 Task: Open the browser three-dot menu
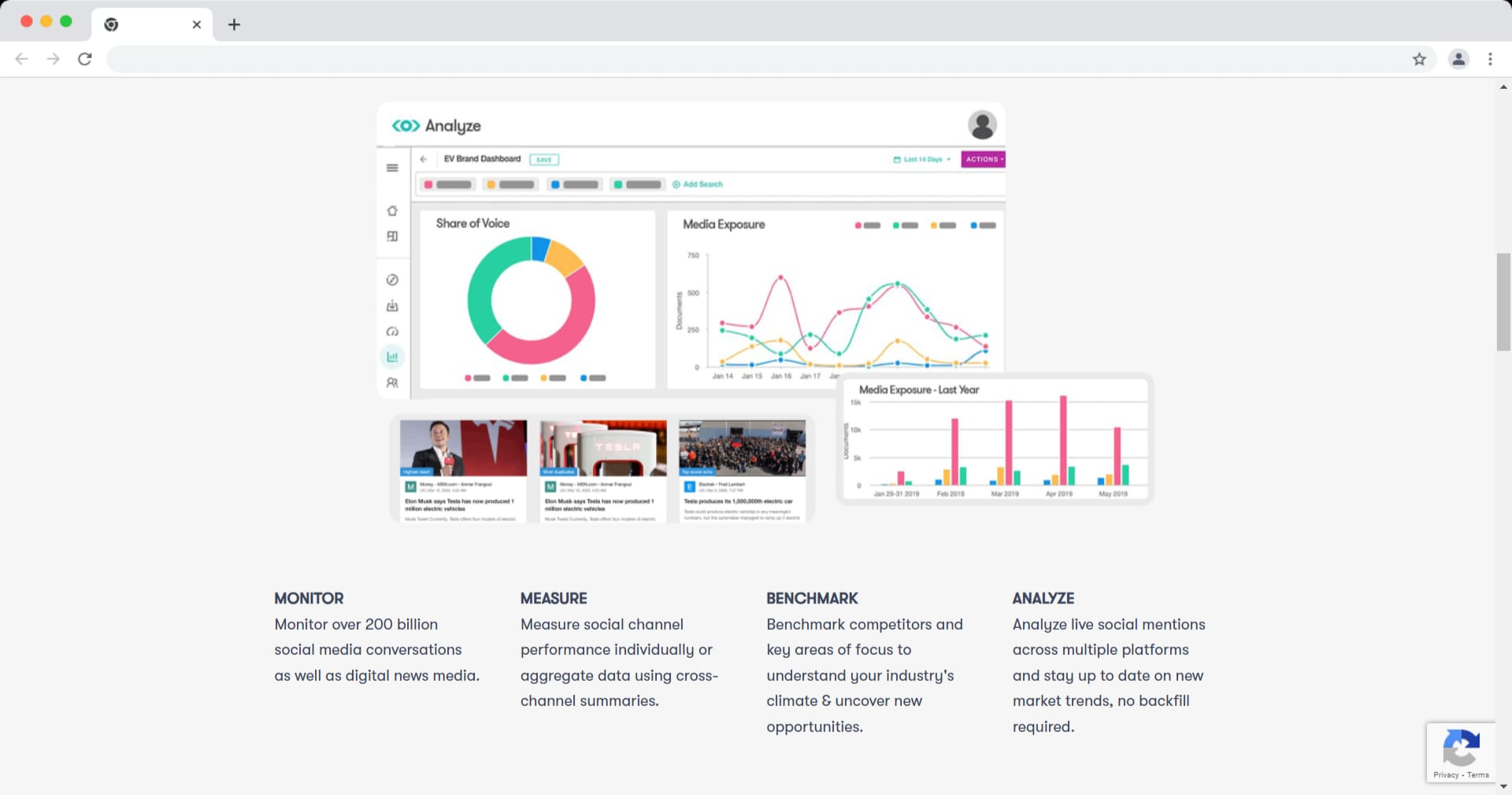(x=1490, y=59)
